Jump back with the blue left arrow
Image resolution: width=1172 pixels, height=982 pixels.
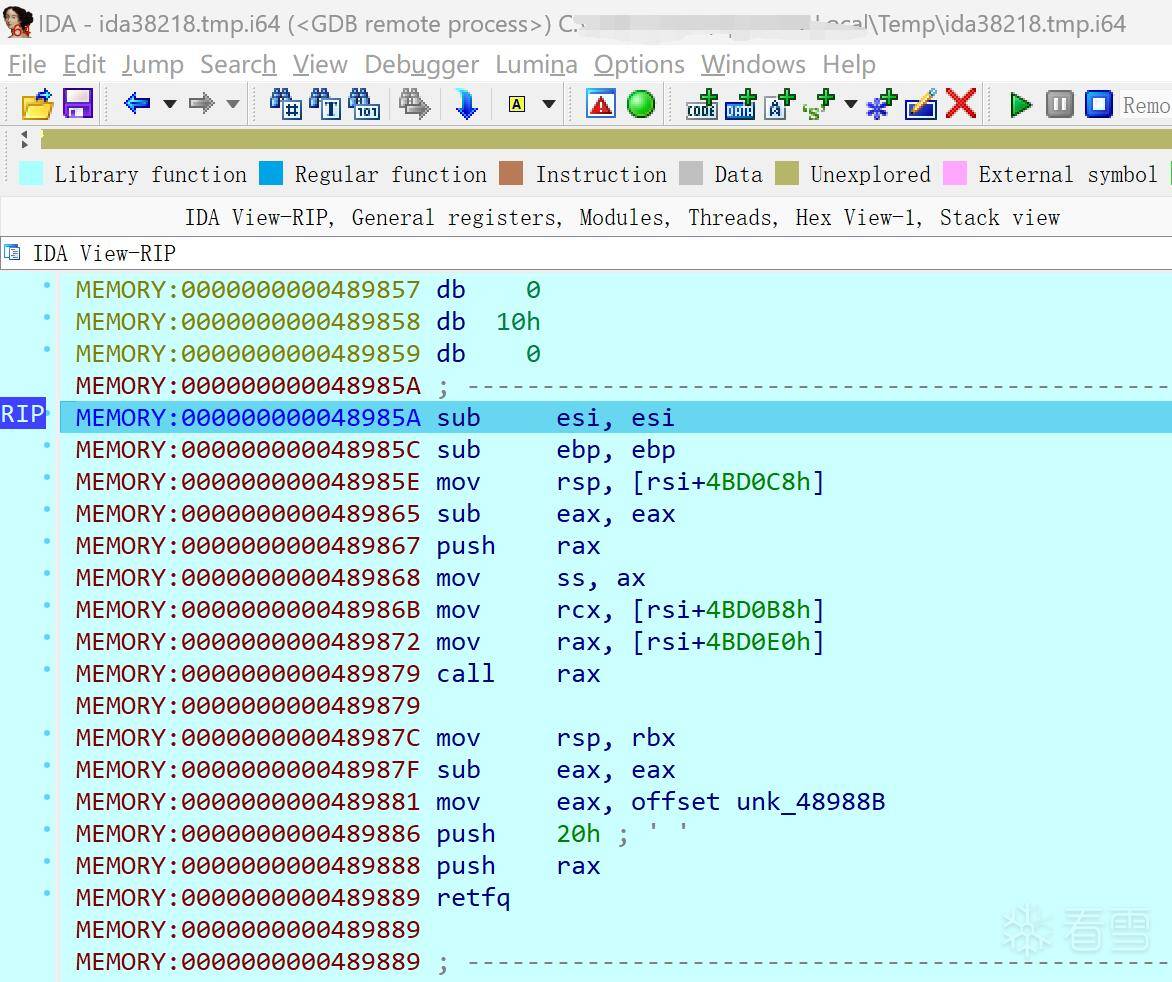(x=137, y=103)
